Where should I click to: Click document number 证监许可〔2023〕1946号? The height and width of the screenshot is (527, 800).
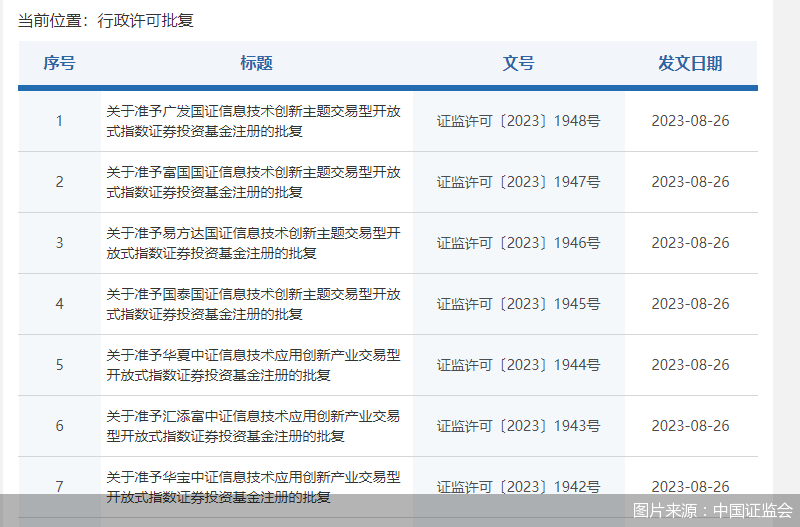(x=518, y=243)
